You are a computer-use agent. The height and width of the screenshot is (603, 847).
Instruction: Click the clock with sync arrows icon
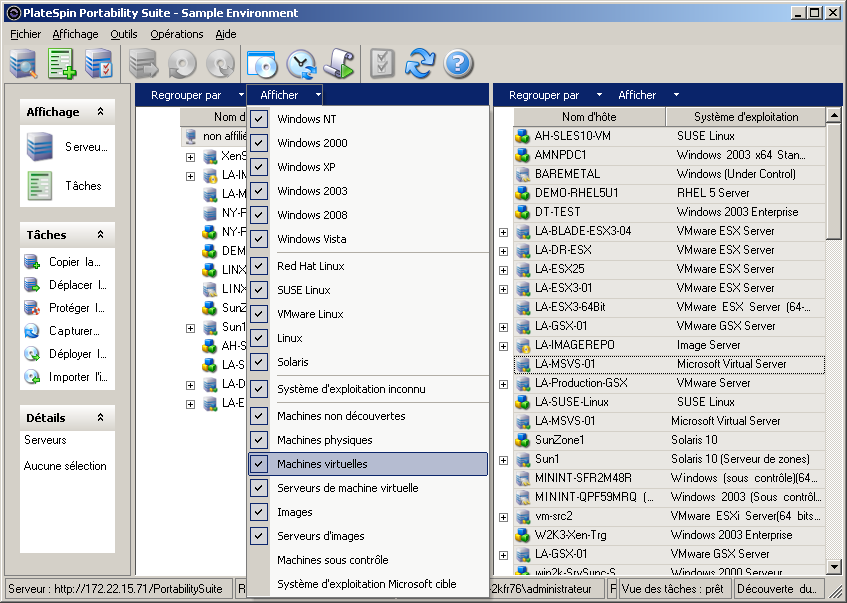pos(301,64)
